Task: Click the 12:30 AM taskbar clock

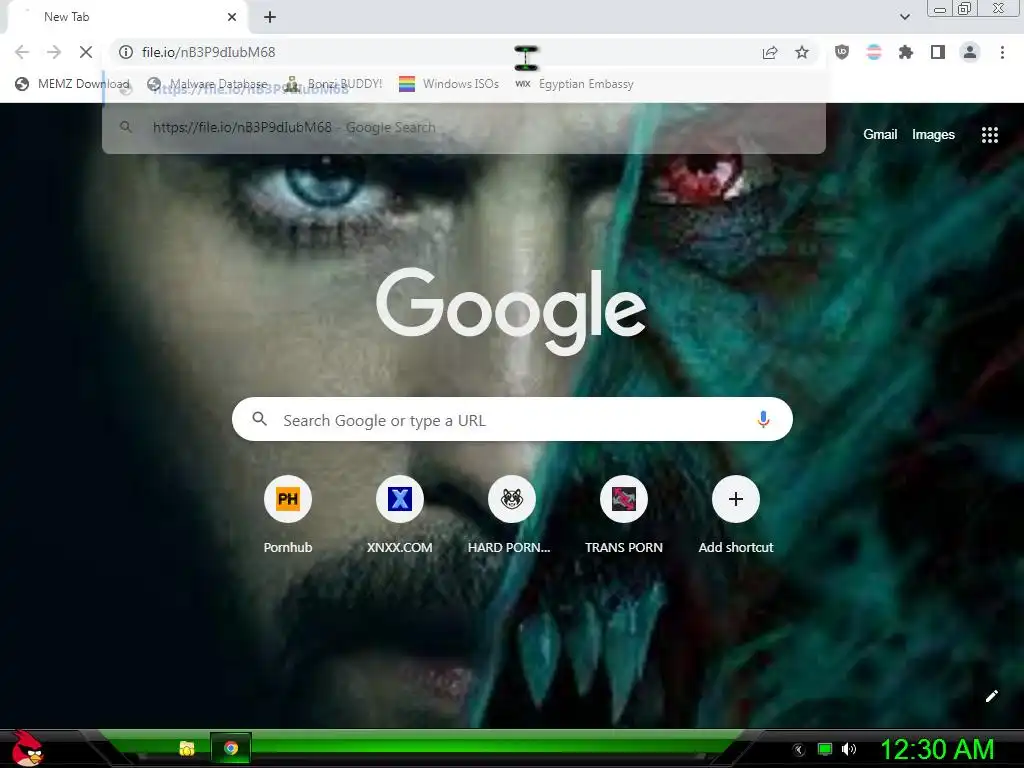Action: (937, 749)
